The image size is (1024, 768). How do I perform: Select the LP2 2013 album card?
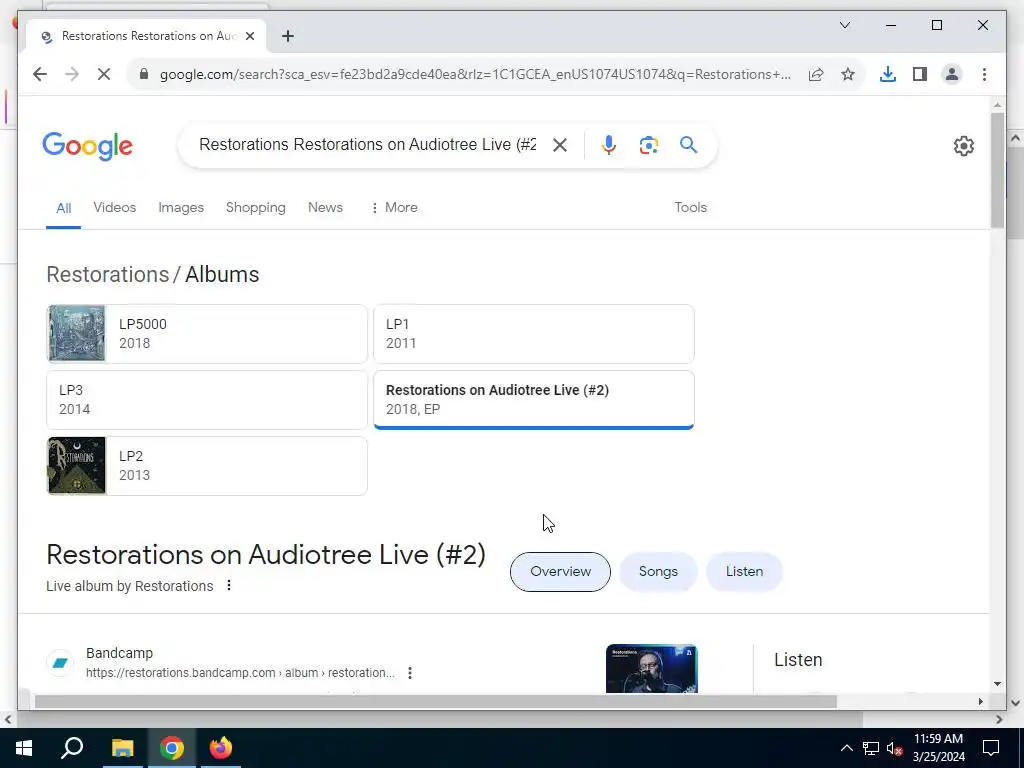(207, 466)
